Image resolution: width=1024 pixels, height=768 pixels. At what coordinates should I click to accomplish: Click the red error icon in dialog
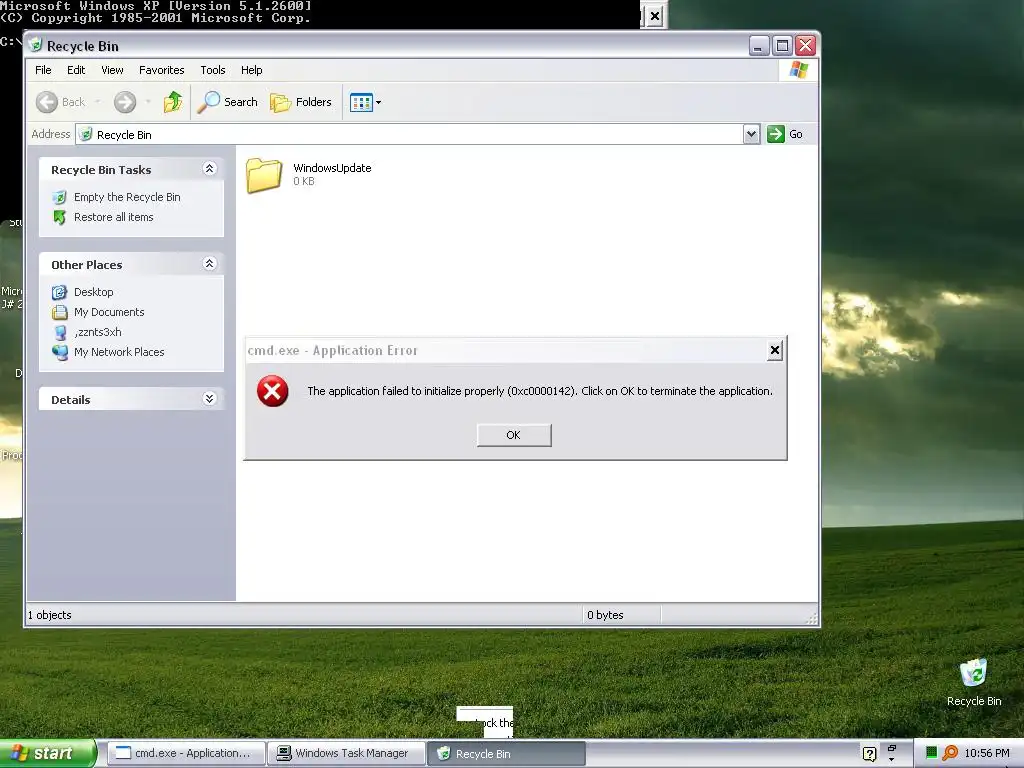pyautogui.click(x=272, y=391)
